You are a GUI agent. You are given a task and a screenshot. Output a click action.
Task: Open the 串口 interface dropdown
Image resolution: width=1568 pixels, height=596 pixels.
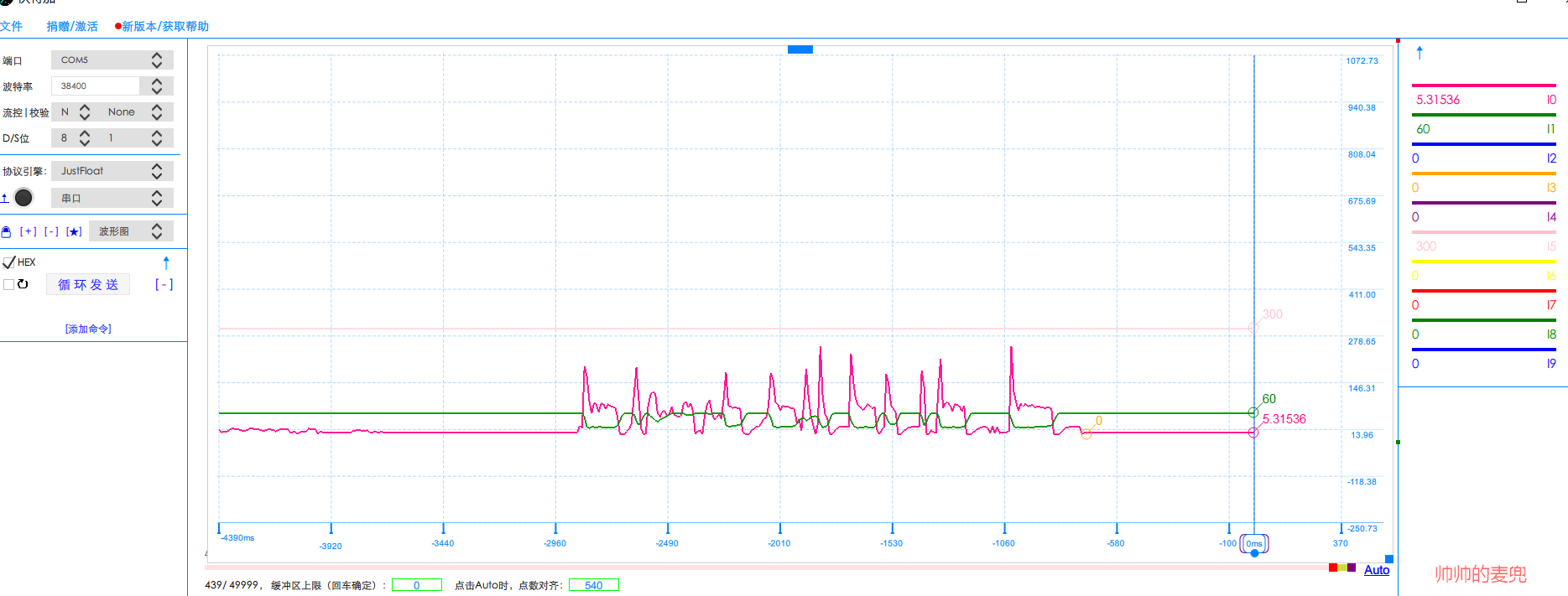pos(112,198)
